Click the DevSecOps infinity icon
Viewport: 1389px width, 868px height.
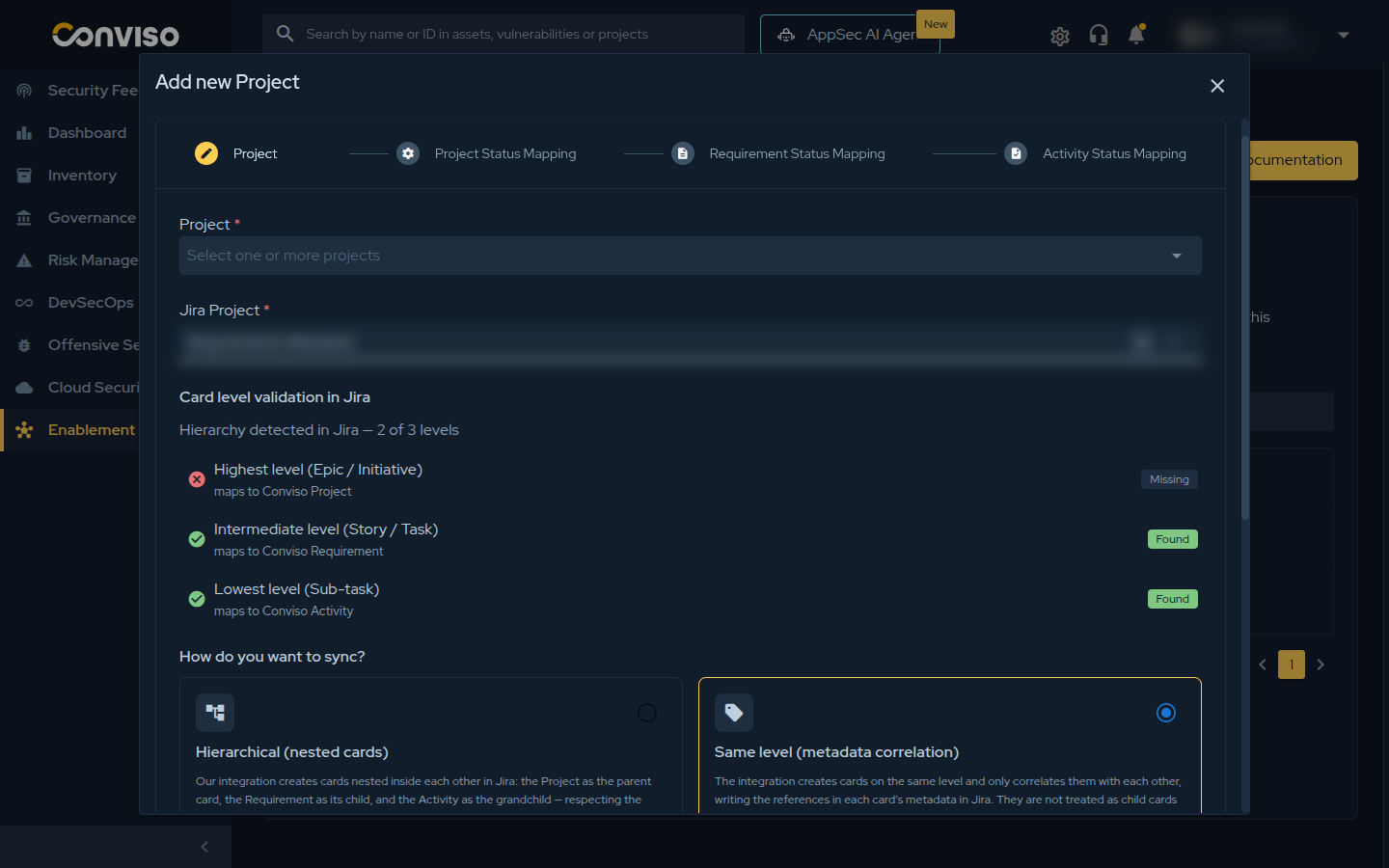click(24, 303)
